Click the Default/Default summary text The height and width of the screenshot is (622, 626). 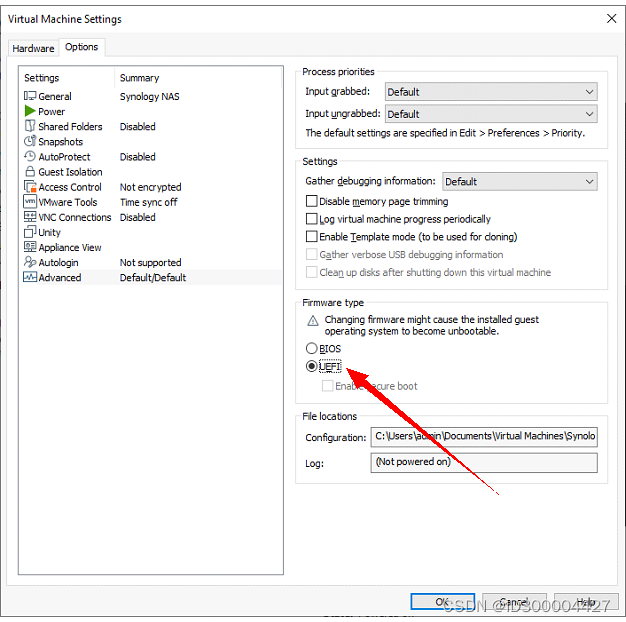point(153,277)
